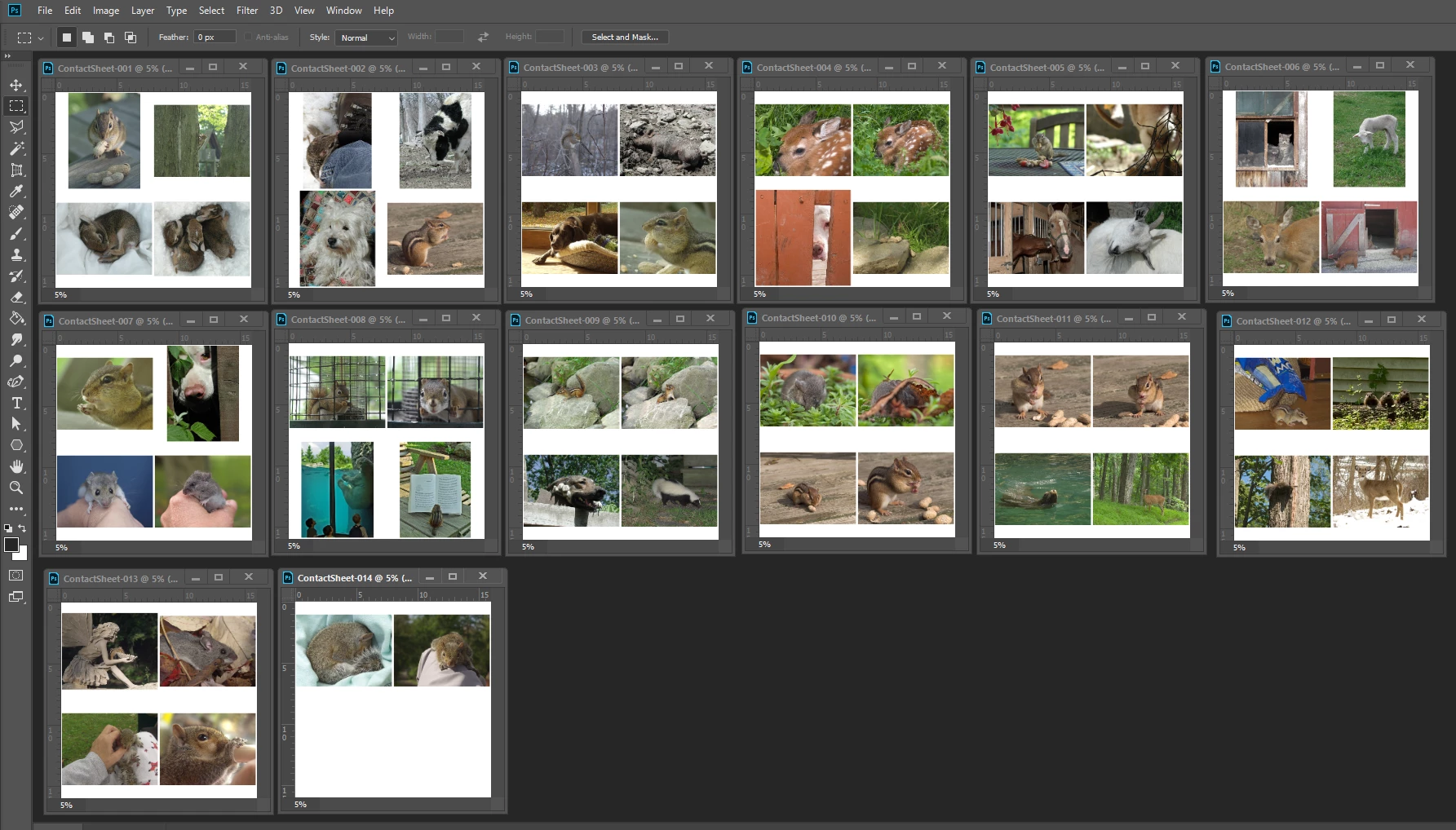The image size is (1456, 830).
Task: Click the open book photo in ContactSheet-008
Action: click(435, 489)
